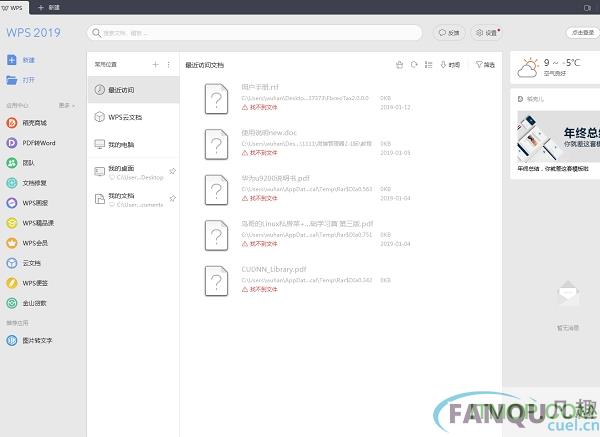
Task: Click the envelope no-messages icon
Action: [x=568, y=293]
